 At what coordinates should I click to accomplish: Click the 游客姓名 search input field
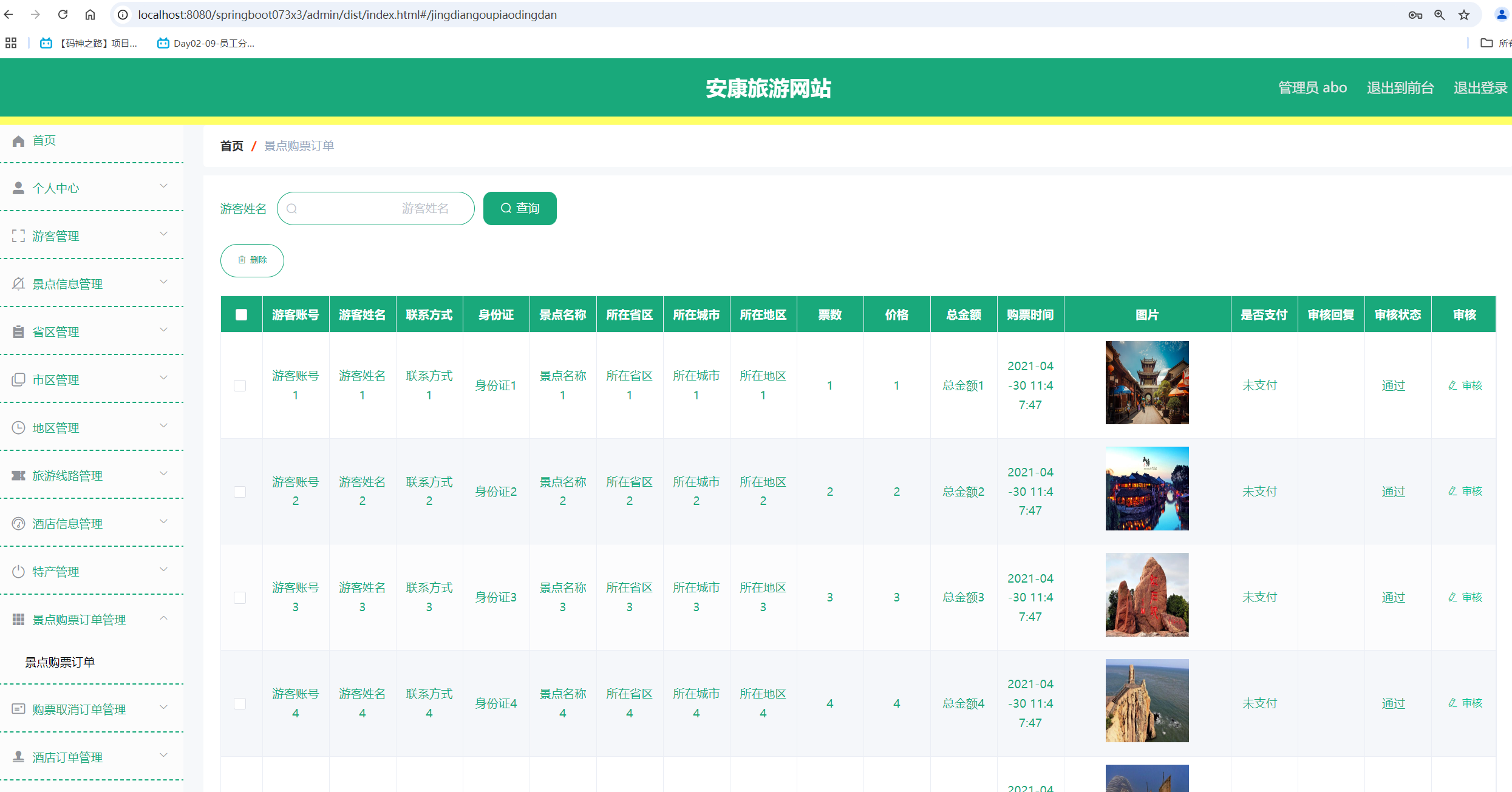(375, 208)
